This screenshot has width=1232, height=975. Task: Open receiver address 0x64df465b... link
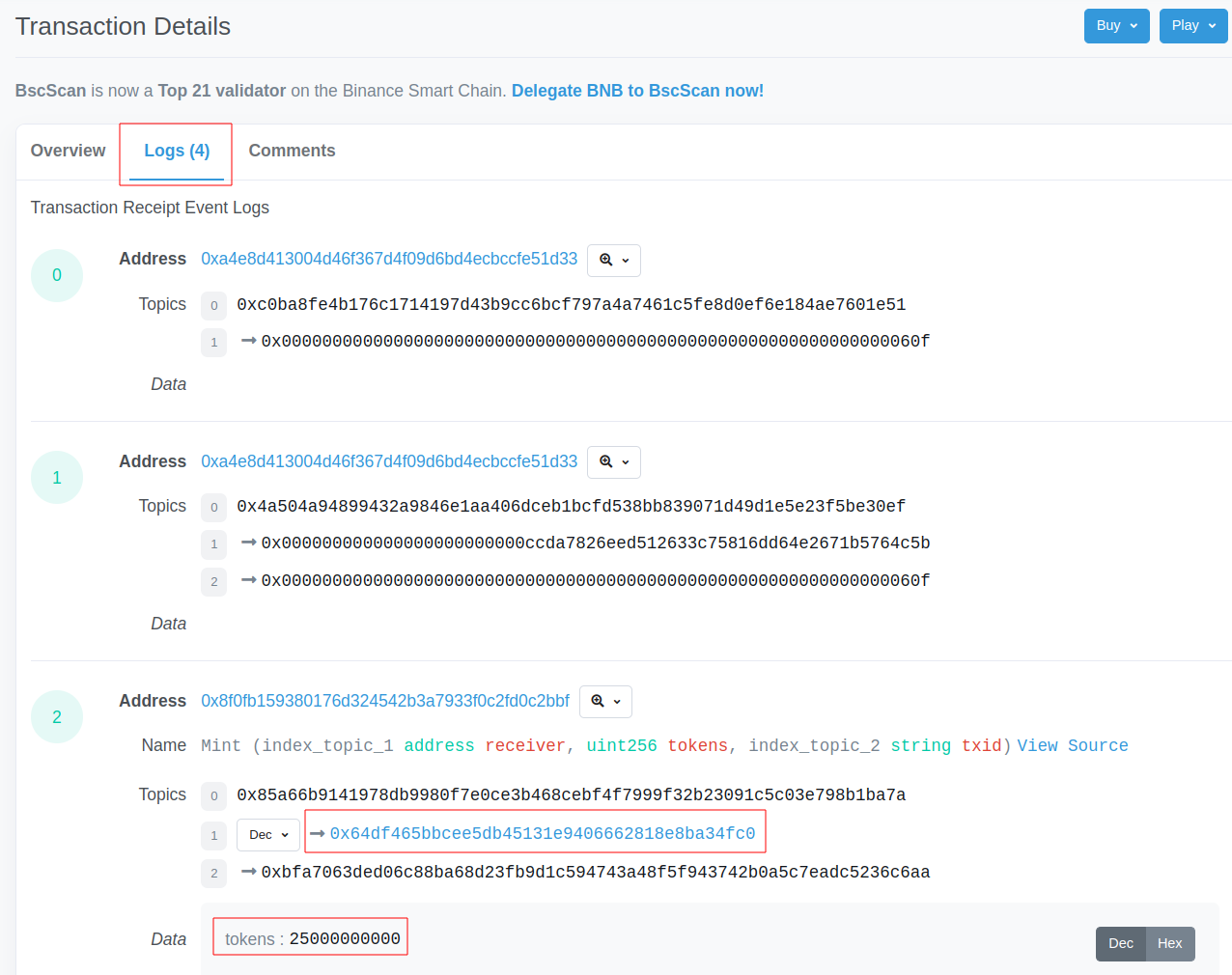point(542,833)
